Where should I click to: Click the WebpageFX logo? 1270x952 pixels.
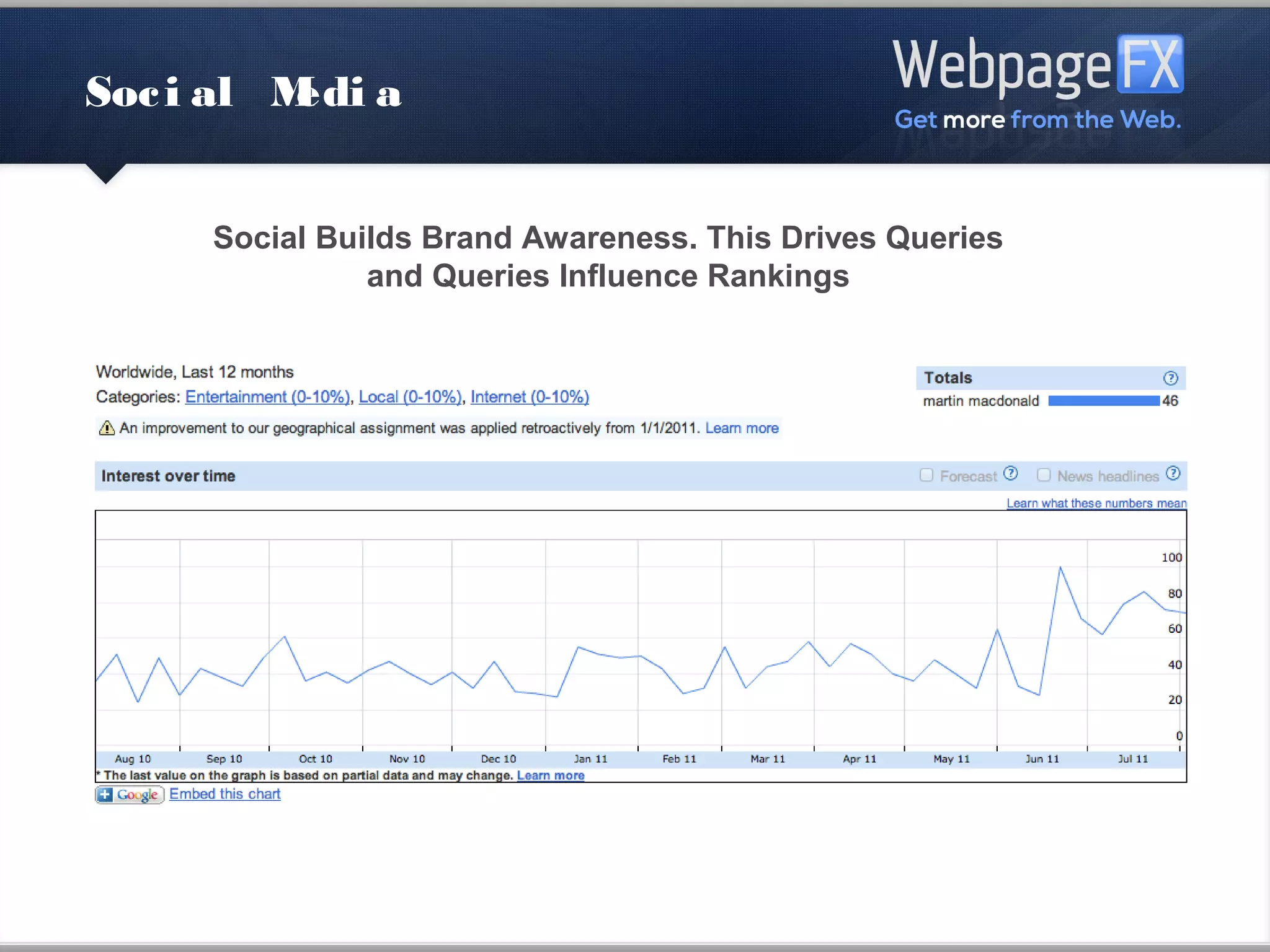coord(1038,66)
